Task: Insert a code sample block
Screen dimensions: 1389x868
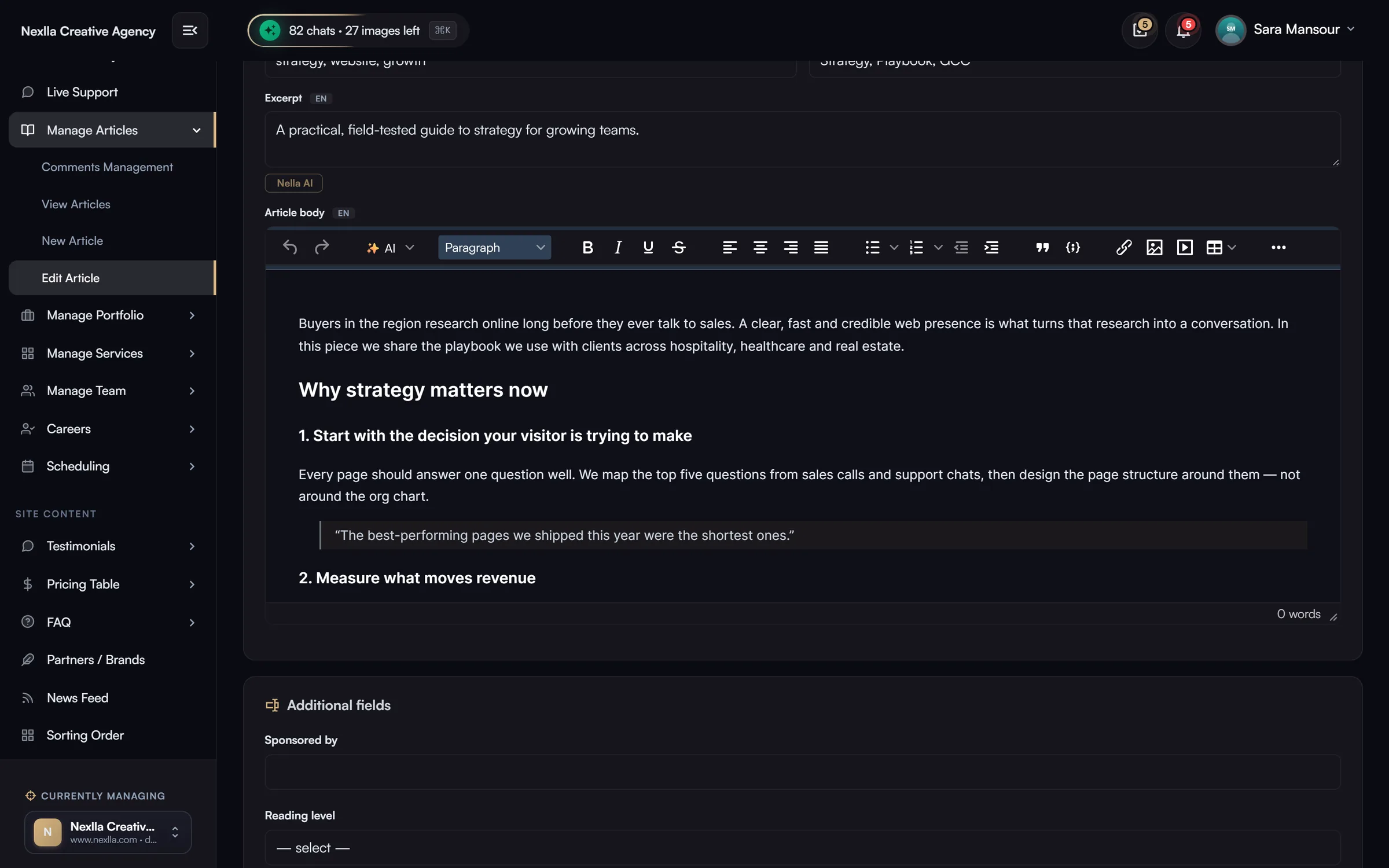Action: 1073,248
